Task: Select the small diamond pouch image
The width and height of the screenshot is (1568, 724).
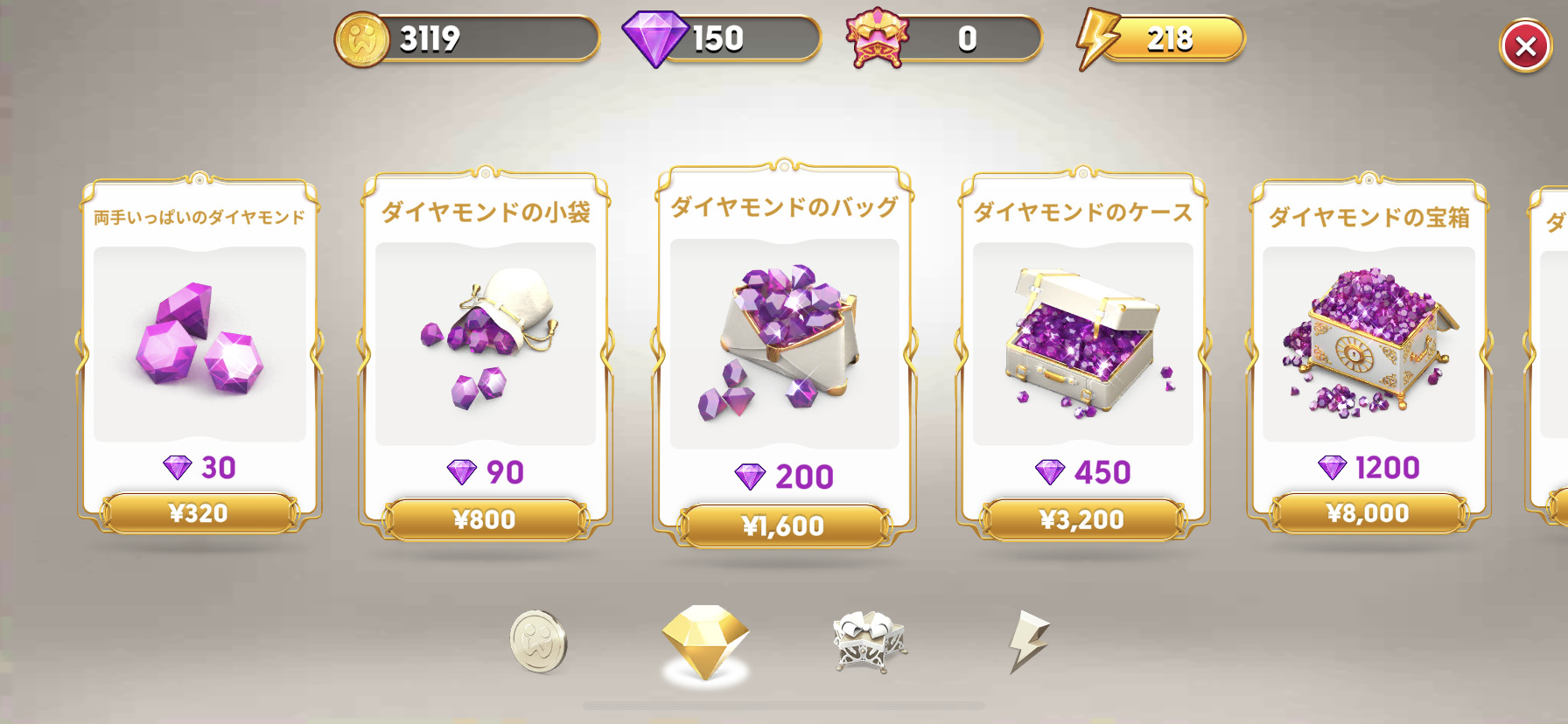Action: tap(486, 344)
